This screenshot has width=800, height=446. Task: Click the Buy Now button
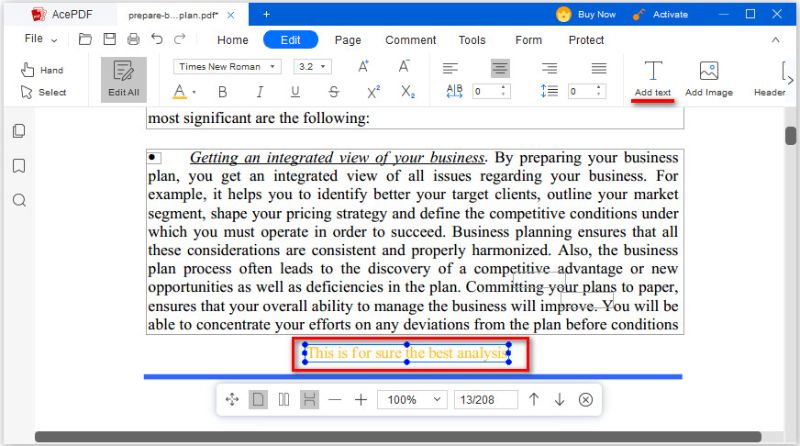tap(586, 14)
